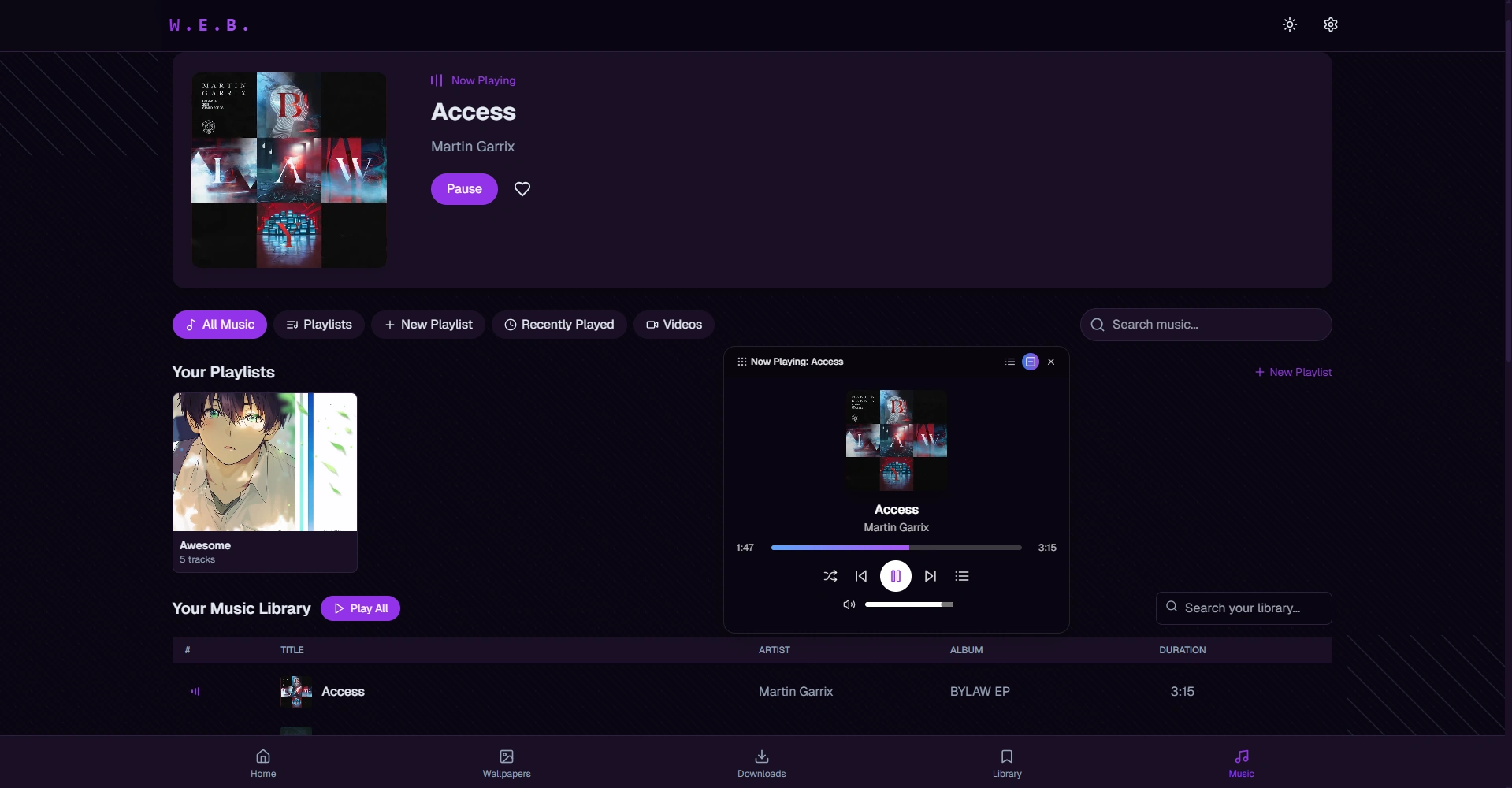
Task: Pause playback with the round mini player button
Action: [x=896, y=576]
